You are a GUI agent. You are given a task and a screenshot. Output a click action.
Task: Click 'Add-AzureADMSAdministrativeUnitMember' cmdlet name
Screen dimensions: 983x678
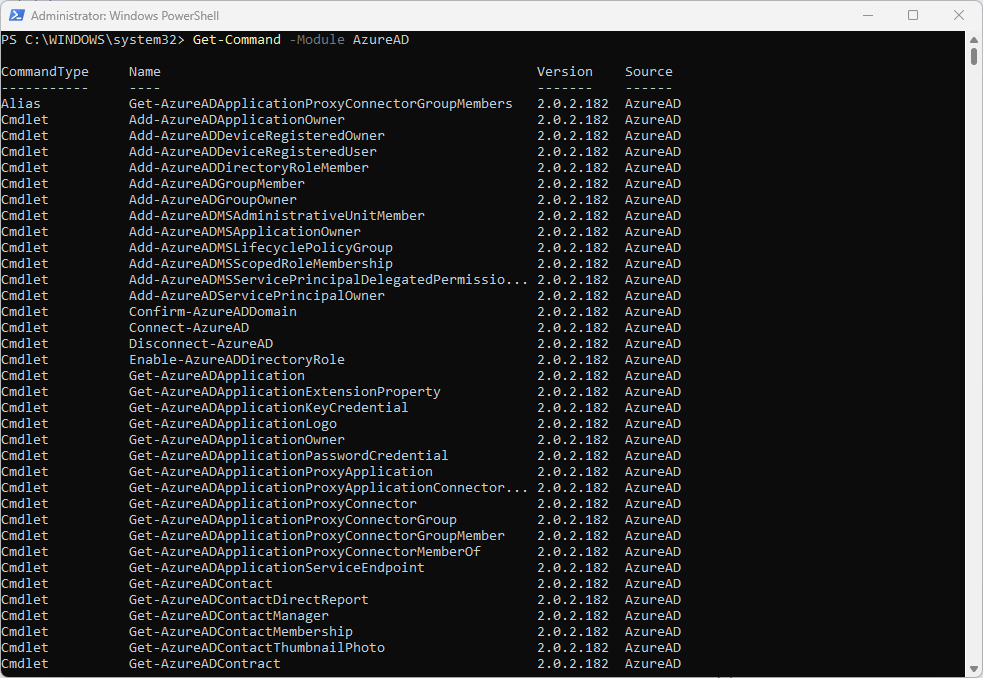click(276, 216)
